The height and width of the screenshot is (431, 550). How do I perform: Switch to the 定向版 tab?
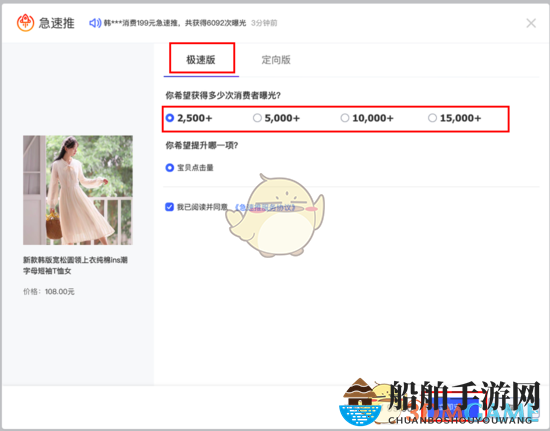[x=276, y=60]
